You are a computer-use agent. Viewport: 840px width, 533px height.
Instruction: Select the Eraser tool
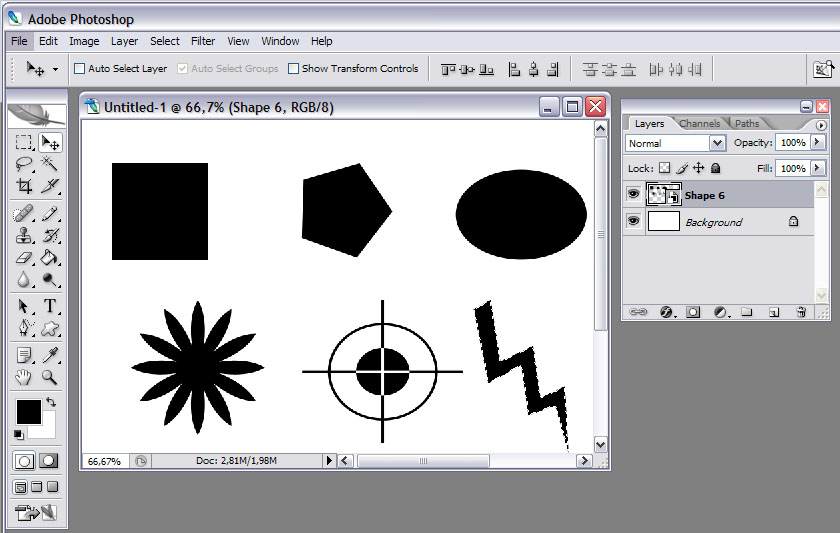tap(23, 258)
